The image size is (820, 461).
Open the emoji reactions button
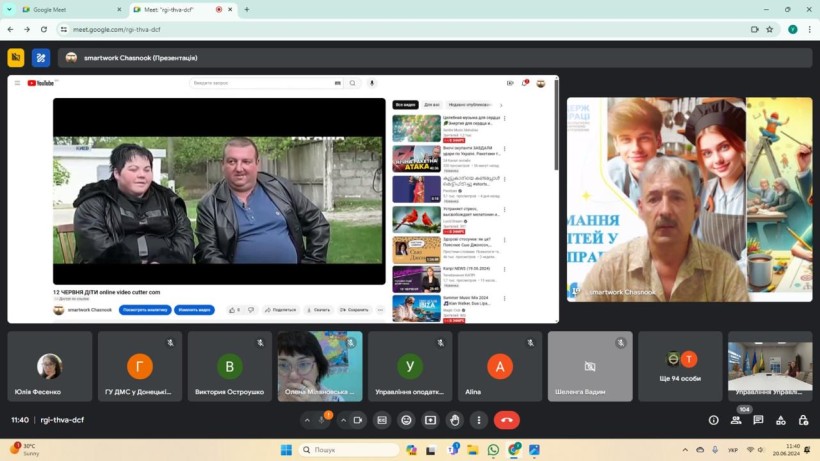tap(406, 420)
